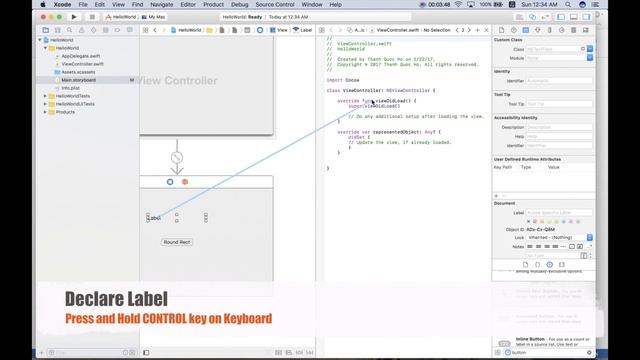640x360 pixels.
Task: Select Assets.xcassets in navigator
Action: click(x=78, y=72)
